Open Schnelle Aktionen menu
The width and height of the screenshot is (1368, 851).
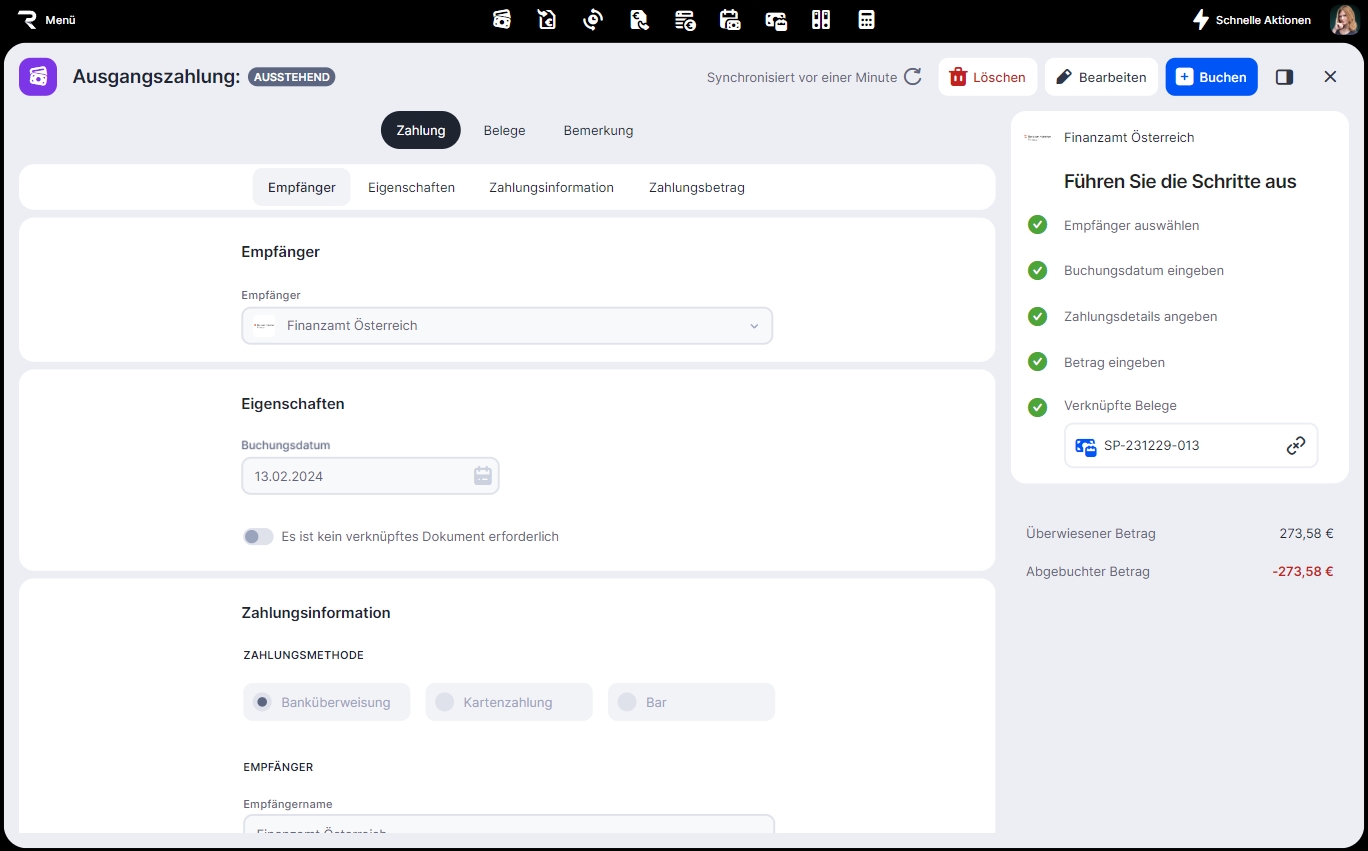click(1251, 20)
